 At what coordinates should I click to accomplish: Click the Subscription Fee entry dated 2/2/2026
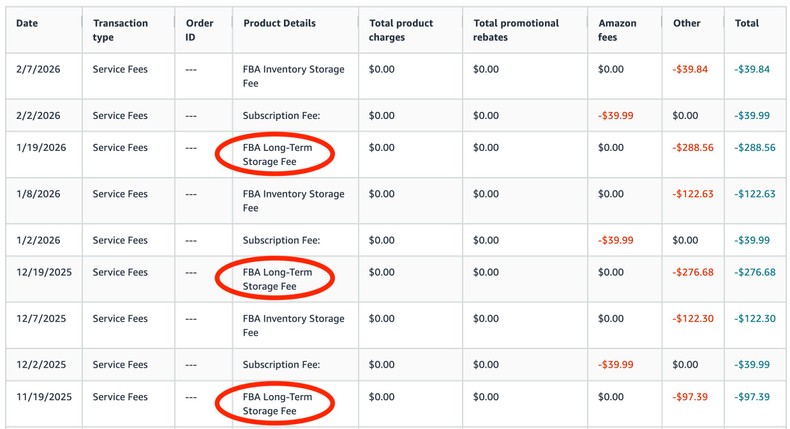281,115
